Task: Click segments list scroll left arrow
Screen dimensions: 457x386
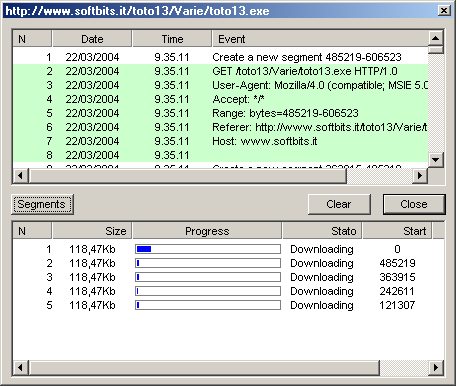Action: [x=21, y=368]
